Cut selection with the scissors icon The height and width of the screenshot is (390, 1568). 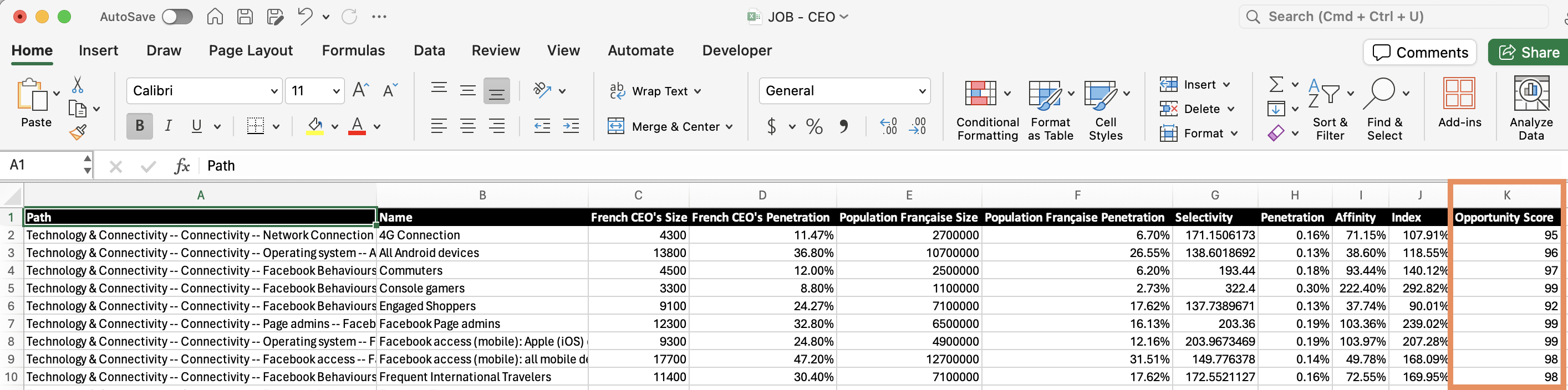coord(77,85)
